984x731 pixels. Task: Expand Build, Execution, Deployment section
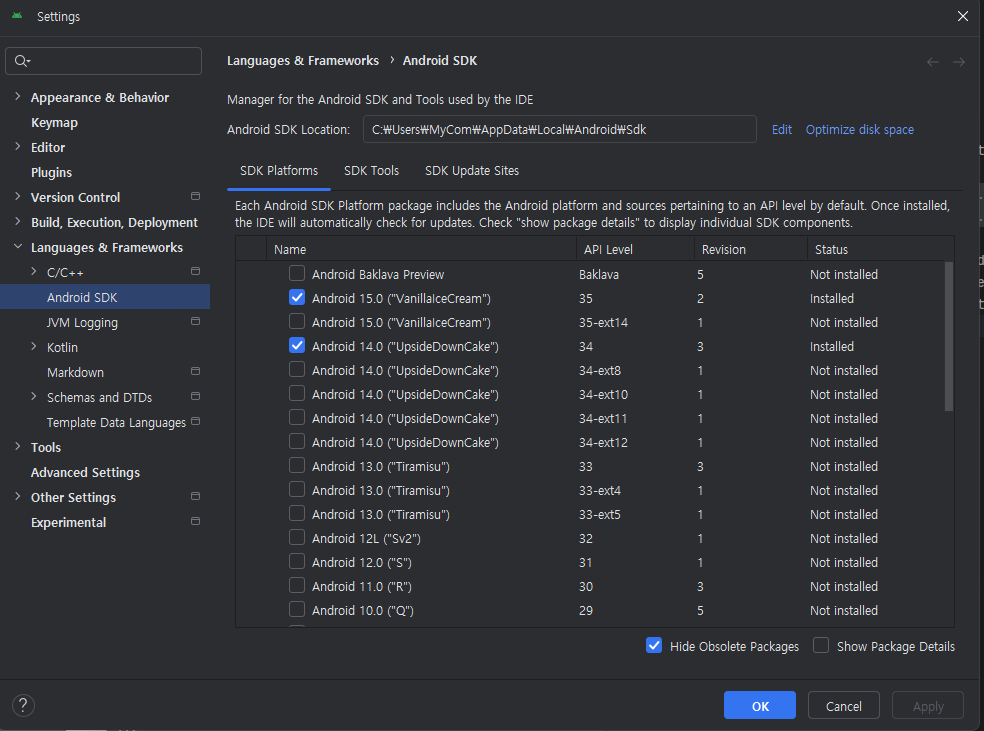pos(18,221)
